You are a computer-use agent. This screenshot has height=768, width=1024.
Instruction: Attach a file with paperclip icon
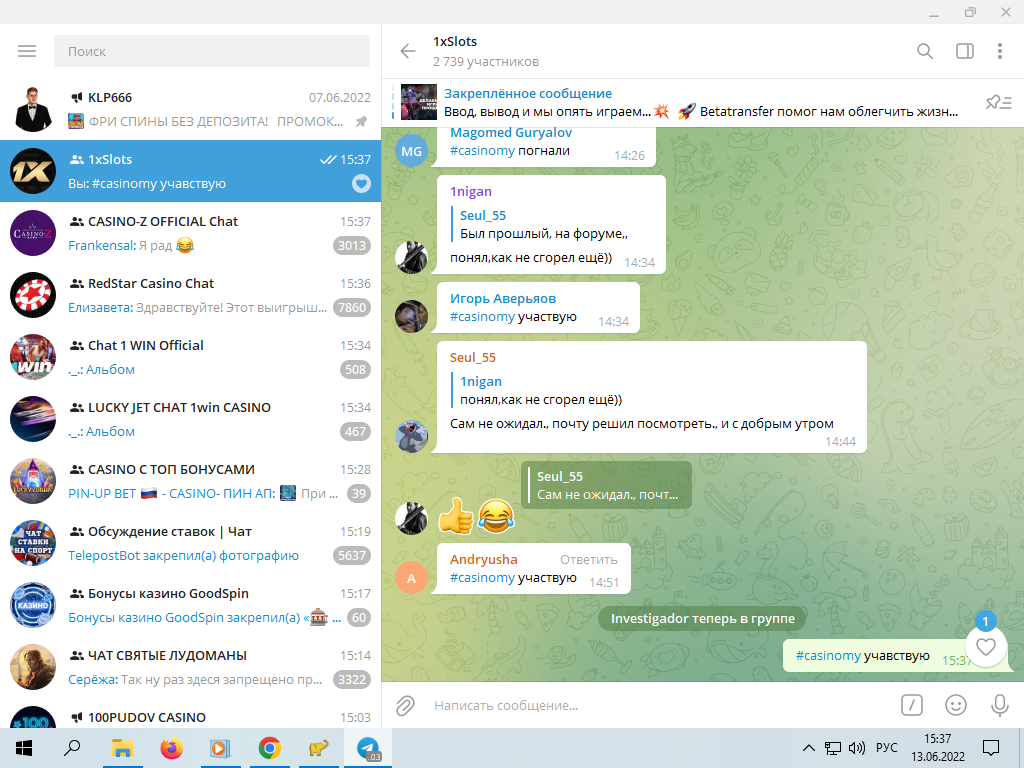tap(405, 705)
